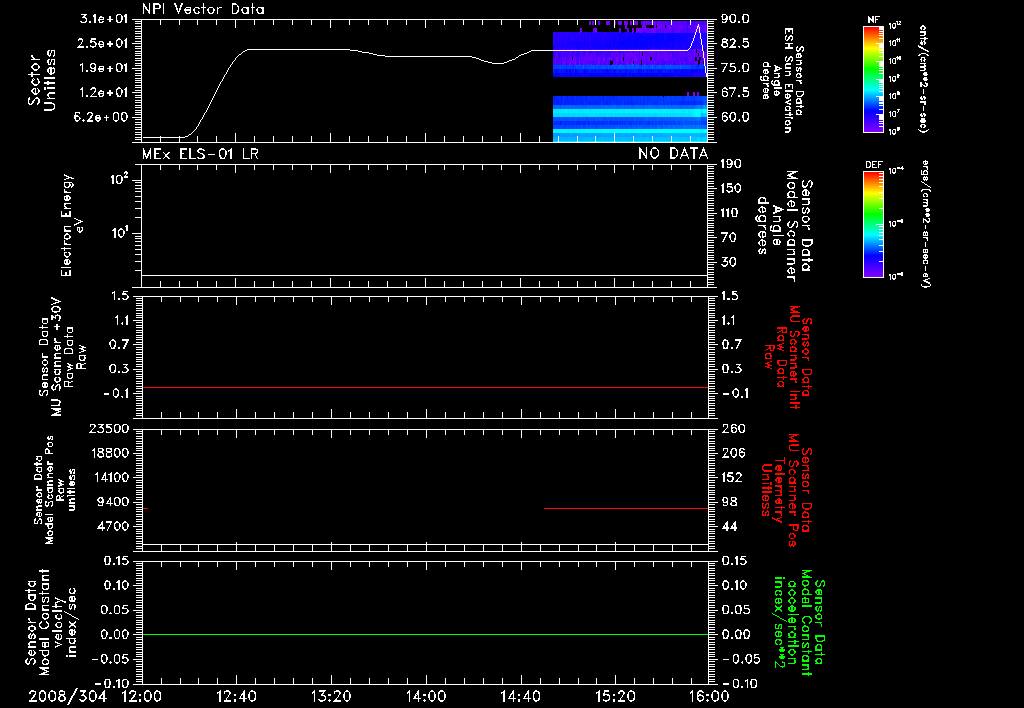Click red "MU Scanner Pos Telemetry" title
Screen dimensions: 1024x708
coord(788,490)
